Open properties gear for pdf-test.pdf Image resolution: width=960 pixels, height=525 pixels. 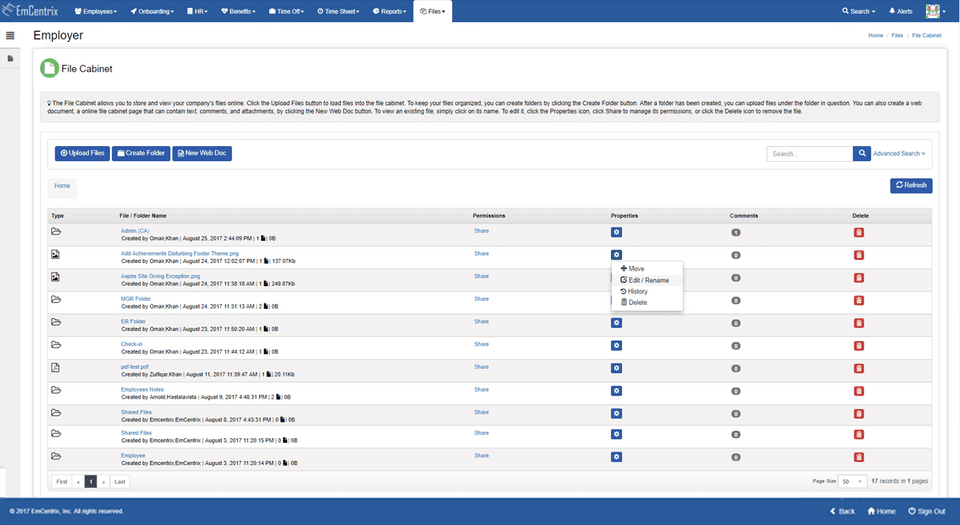pos(616,368)
